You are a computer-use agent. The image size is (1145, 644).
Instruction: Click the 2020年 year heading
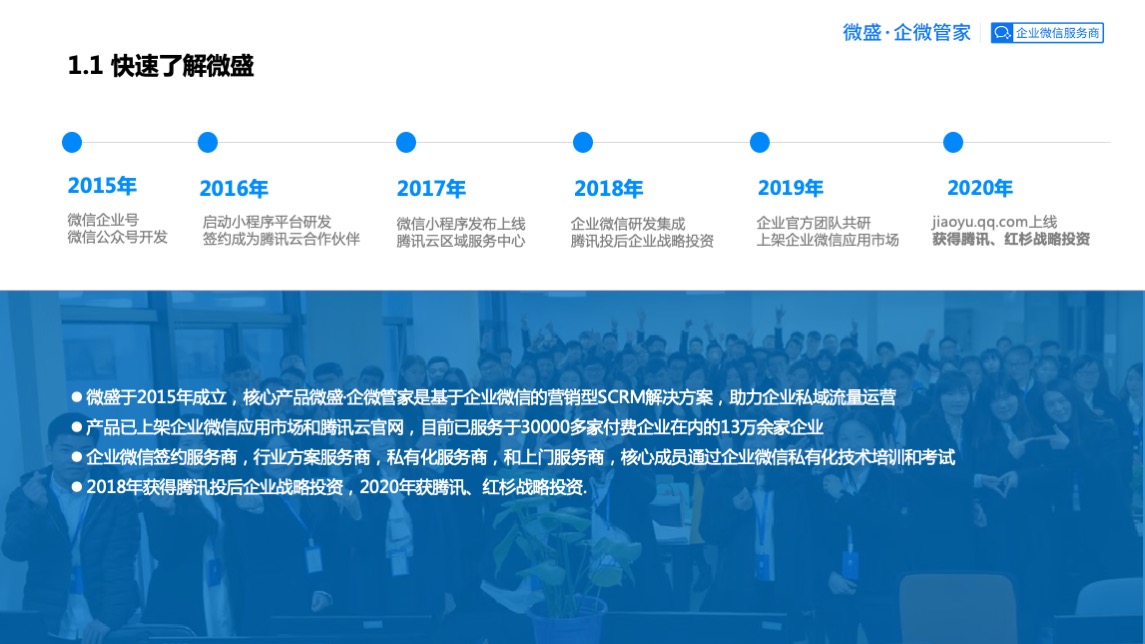click(979, 189)
